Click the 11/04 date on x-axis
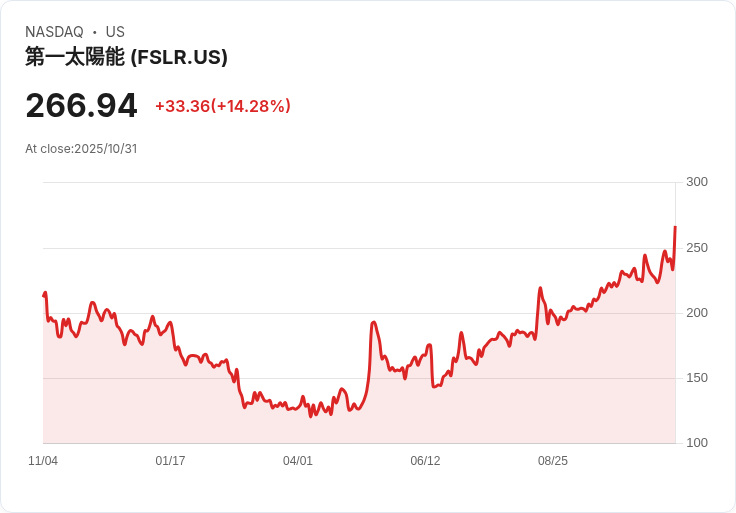736x513 pixels. click(x=43, y=461)
